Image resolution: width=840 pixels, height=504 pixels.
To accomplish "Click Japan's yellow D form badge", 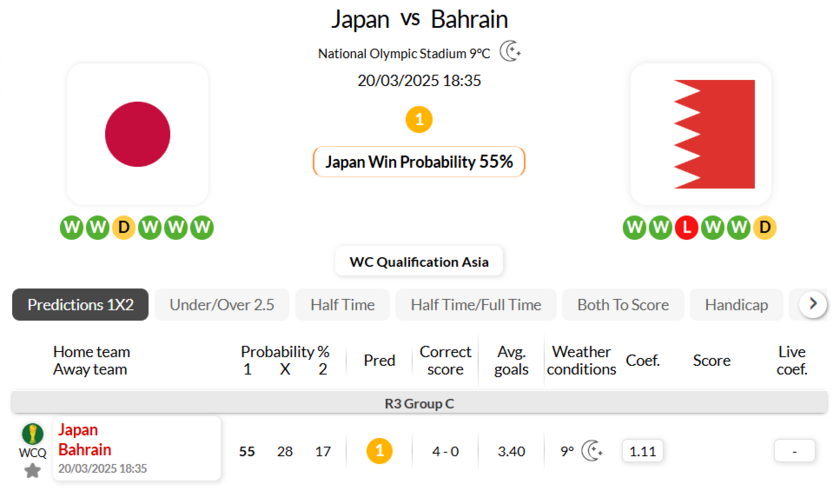I will click(x=123, y=227).
